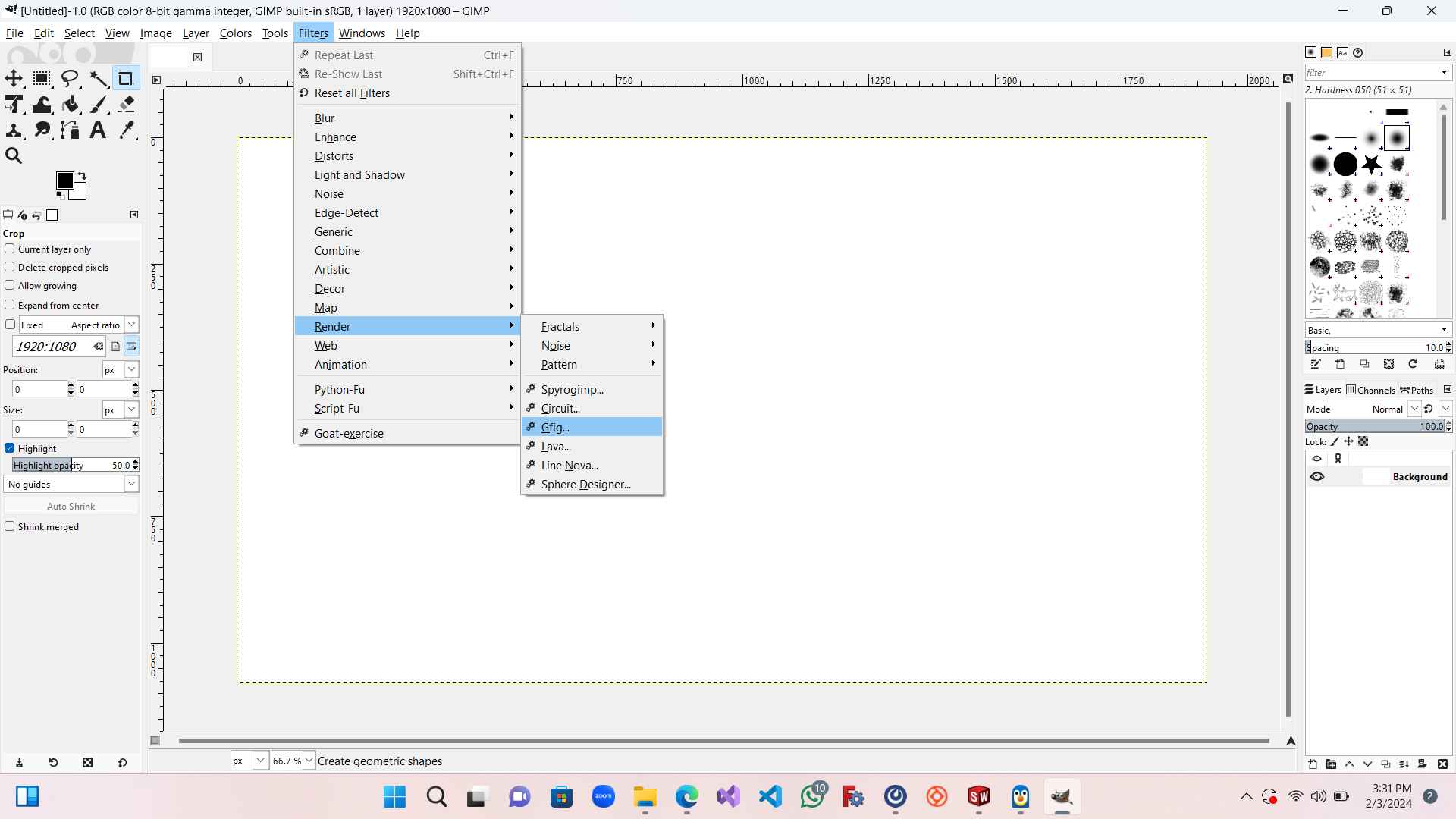
Task: Select the Eraser tool
Action: [127, 105]
